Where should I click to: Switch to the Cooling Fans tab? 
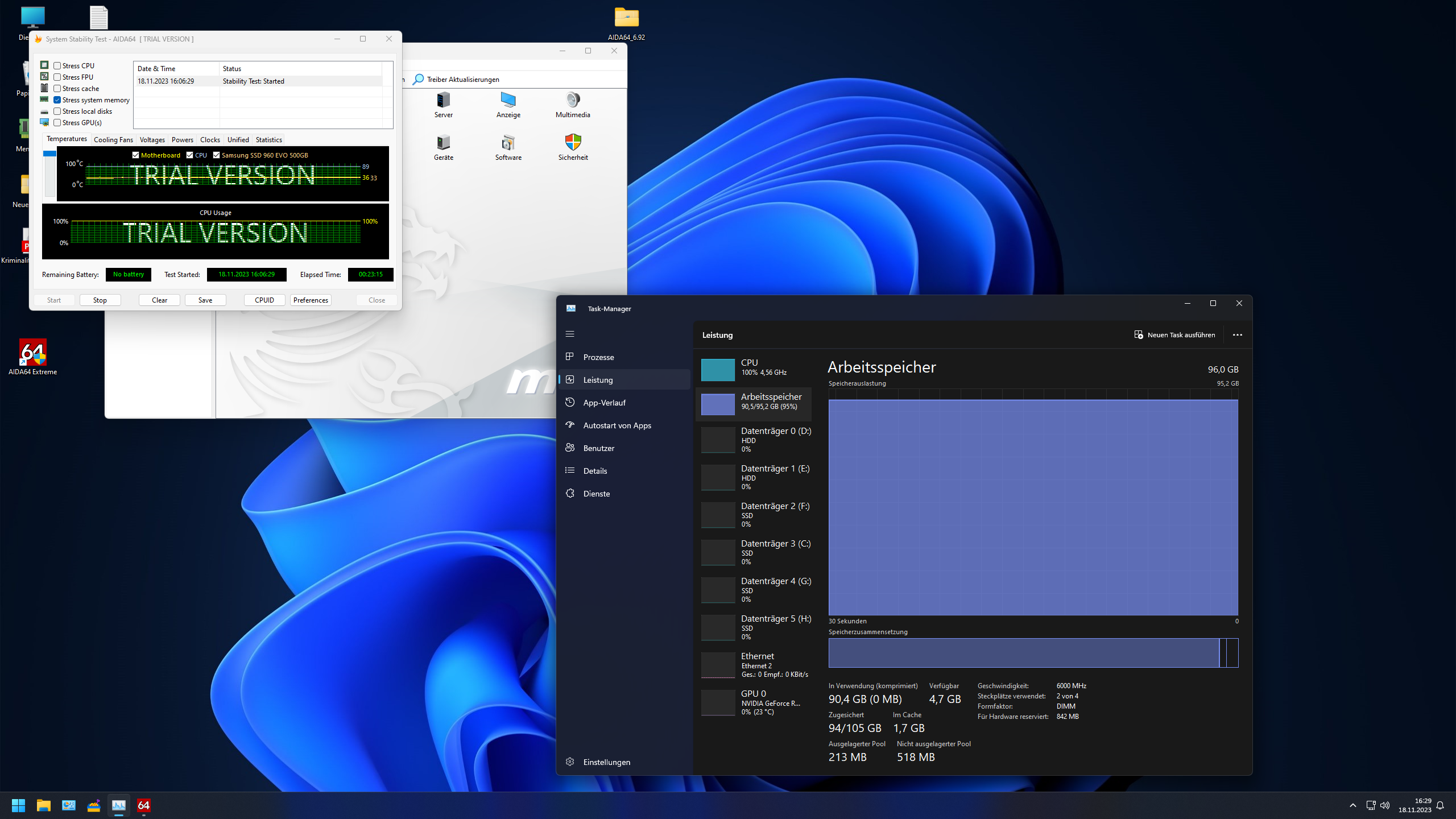click(x=113, y=140)
